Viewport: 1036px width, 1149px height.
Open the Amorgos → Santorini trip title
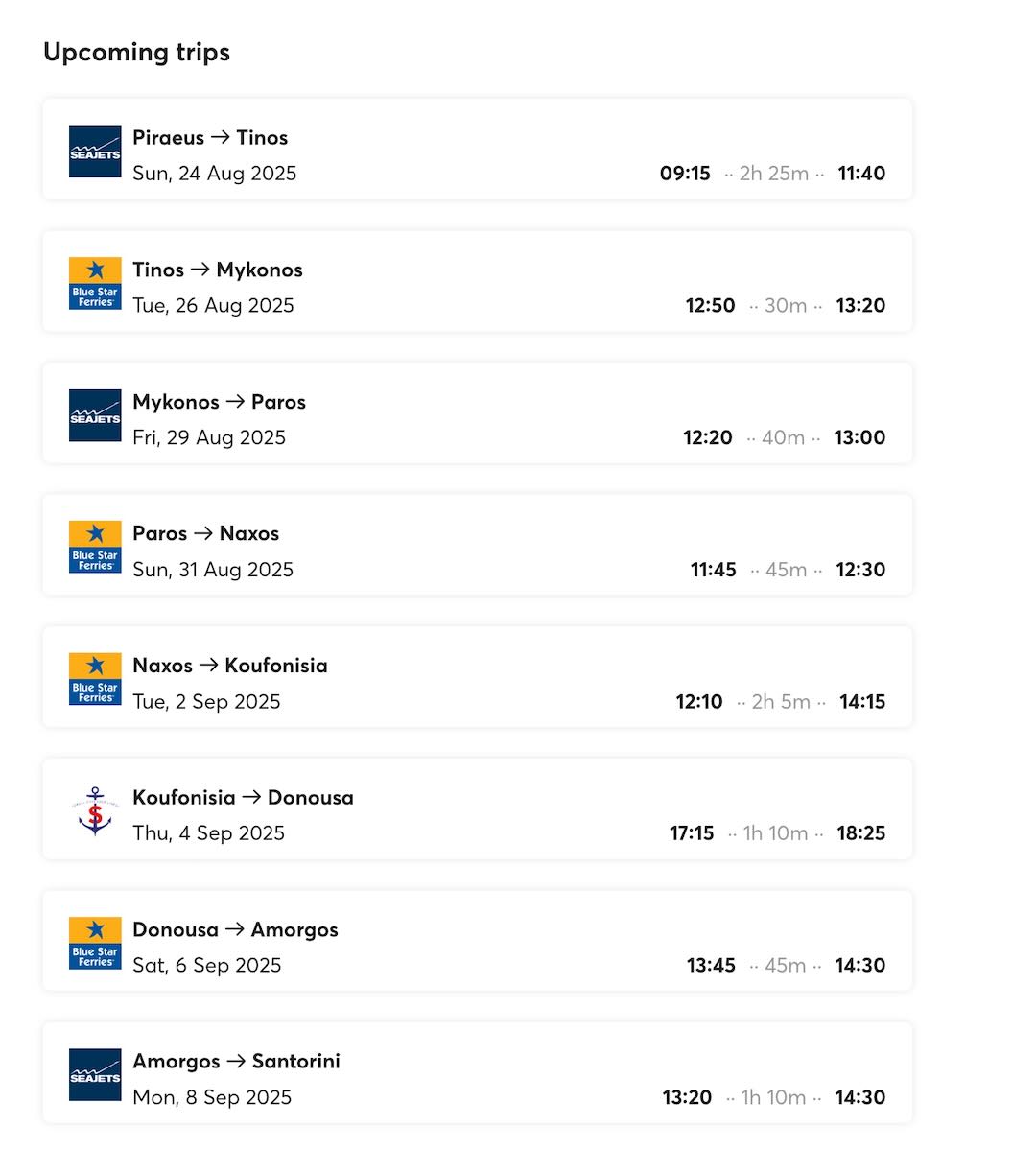pos(236,1061)
